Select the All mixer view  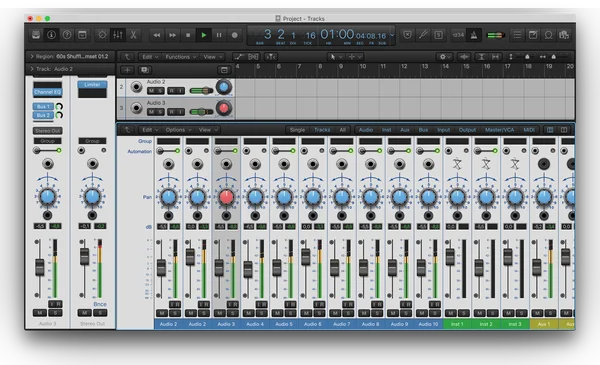[x=342, y=130]
